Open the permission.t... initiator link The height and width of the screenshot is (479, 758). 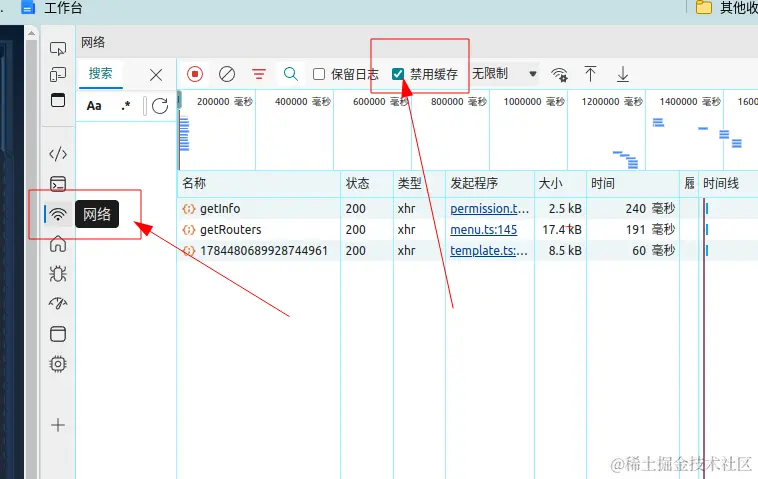(x=489, y=208)
